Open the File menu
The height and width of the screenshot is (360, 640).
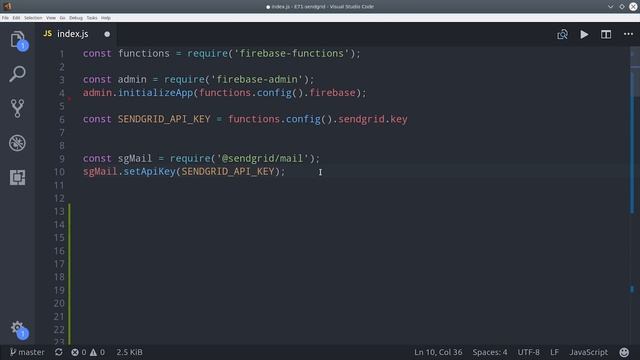(x=5, y=18)
